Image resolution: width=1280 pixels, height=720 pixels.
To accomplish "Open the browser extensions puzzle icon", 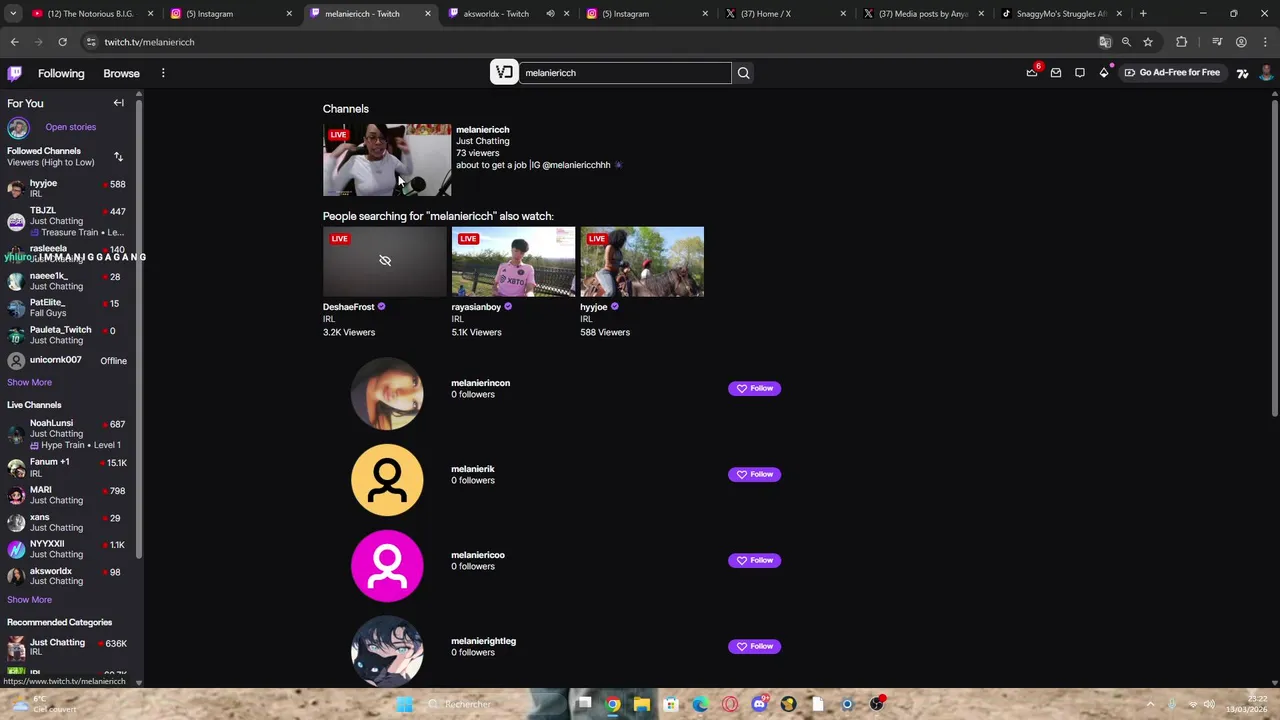I will [x=1182, y=42].
